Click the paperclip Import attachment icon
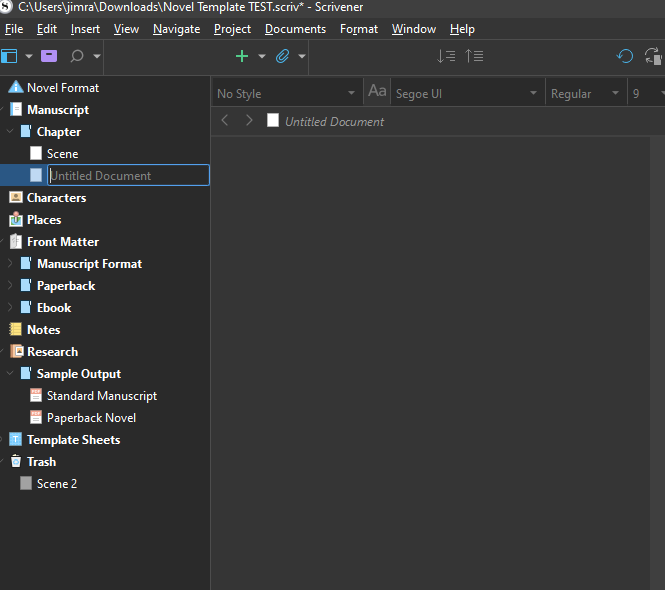The height and width of the screenshot is (590, 665). coord(282,56)
